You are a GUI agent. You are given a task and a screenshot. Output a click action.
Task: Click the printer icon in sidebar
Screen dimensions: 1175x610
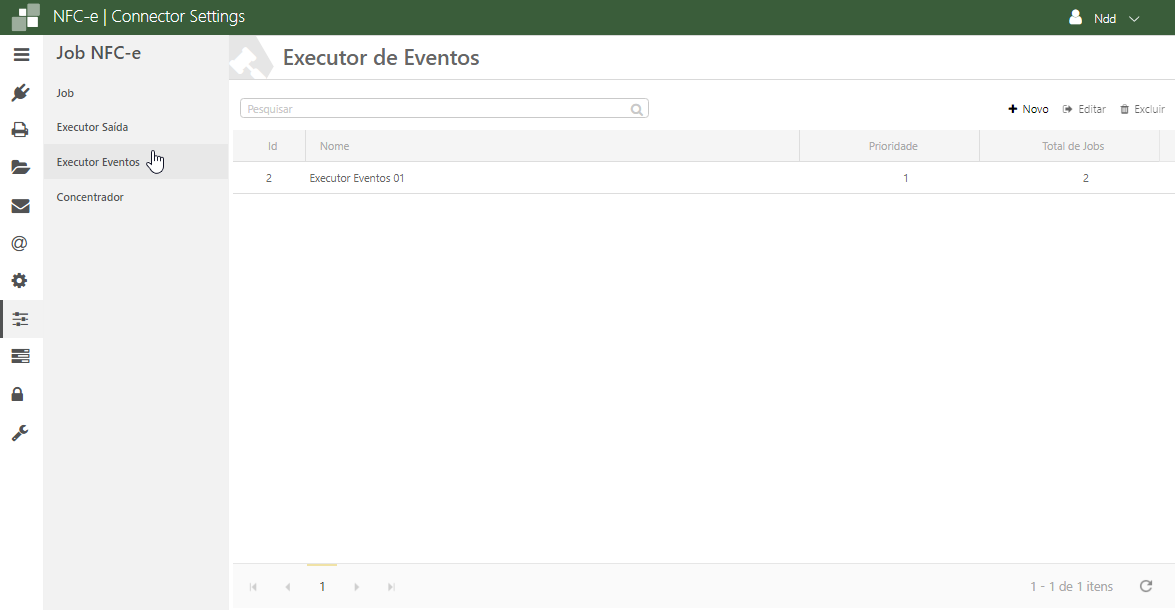(x=20, y=130)
